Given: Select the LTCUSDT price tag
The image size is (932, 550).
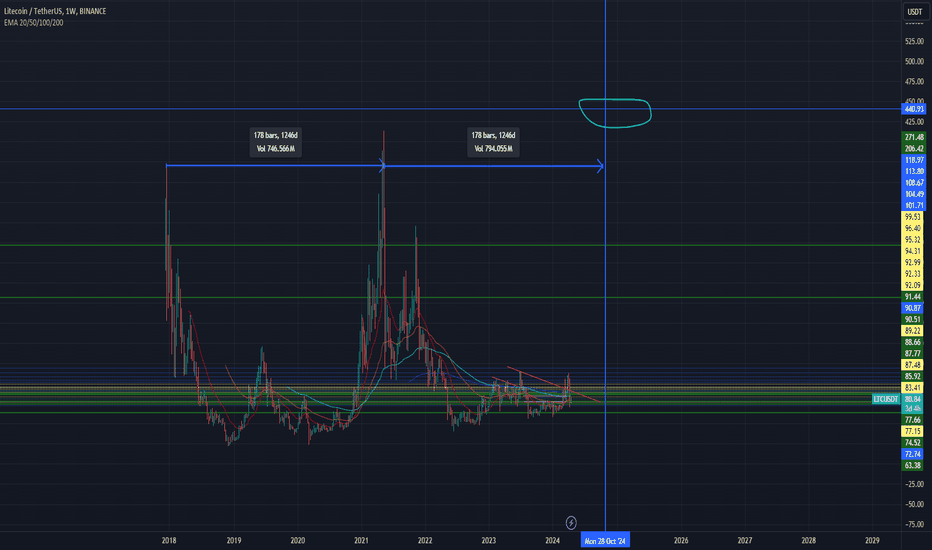Looking at the screenshot, I should [885, 399].
